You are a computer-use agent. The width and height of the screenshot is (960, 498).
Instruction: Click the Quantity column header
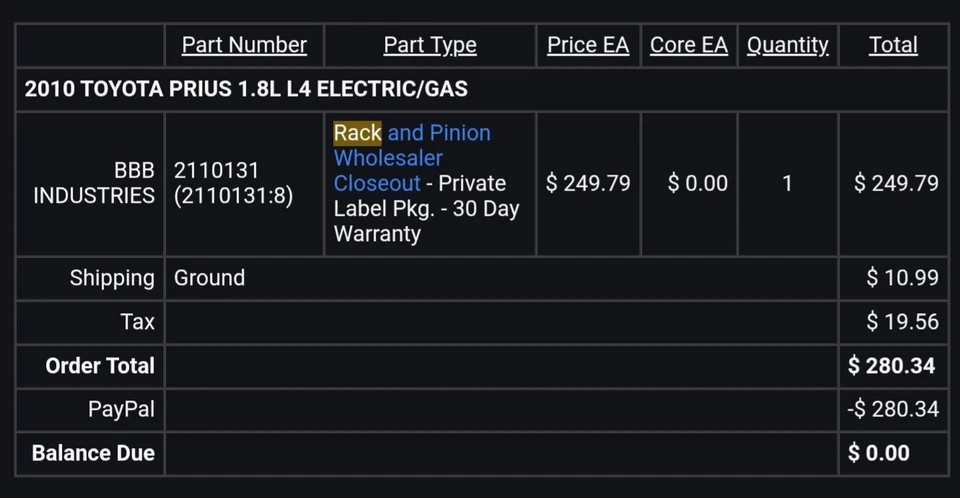(788, 45)
